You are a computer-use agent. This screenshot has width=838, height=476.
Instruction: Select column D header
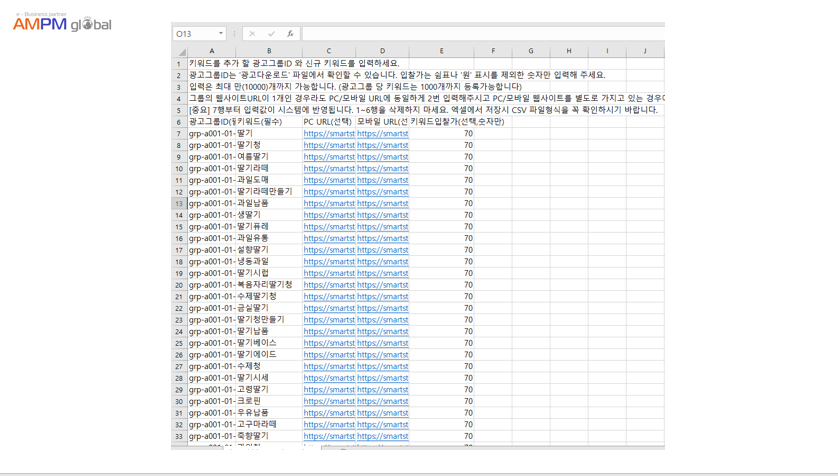(382, 51)
